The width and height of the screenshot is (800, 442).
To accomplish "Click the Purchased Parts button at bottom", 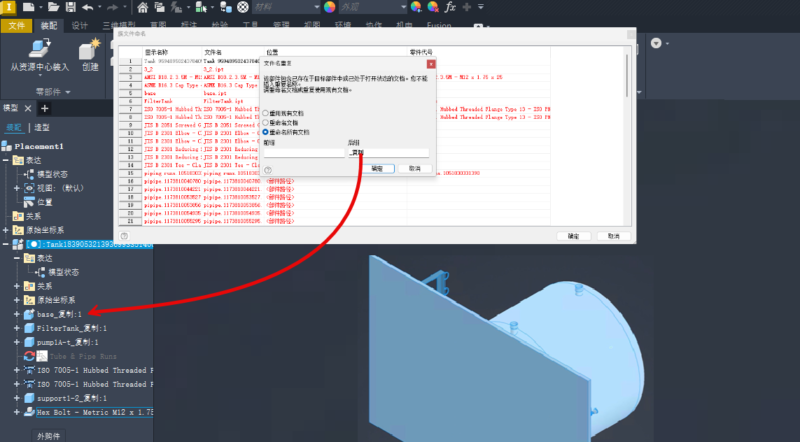I will [48, 436].
